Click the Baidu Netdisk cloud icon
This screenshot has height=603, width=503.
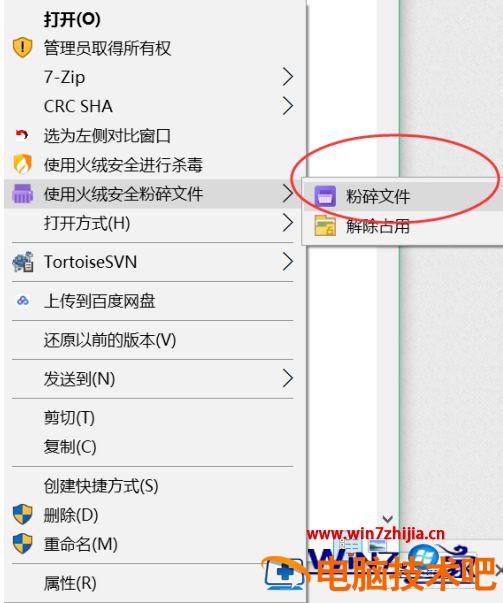23,301
